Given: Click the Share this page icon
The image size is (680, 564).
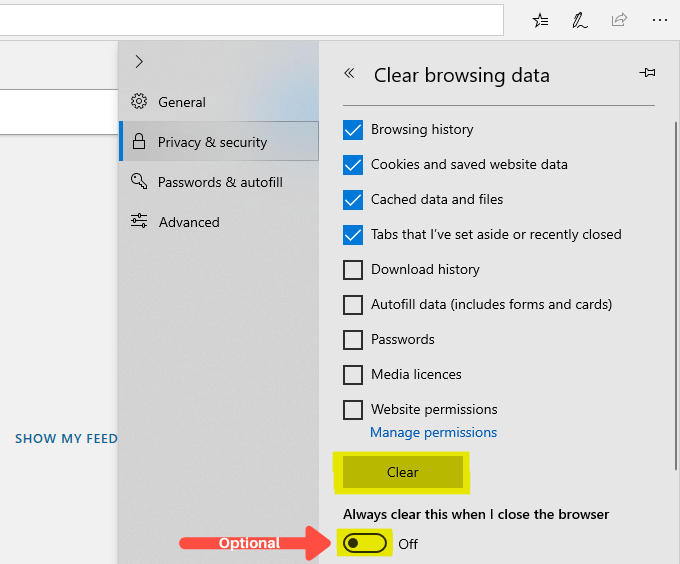Looking at the screenshot, I should point(619,20).
